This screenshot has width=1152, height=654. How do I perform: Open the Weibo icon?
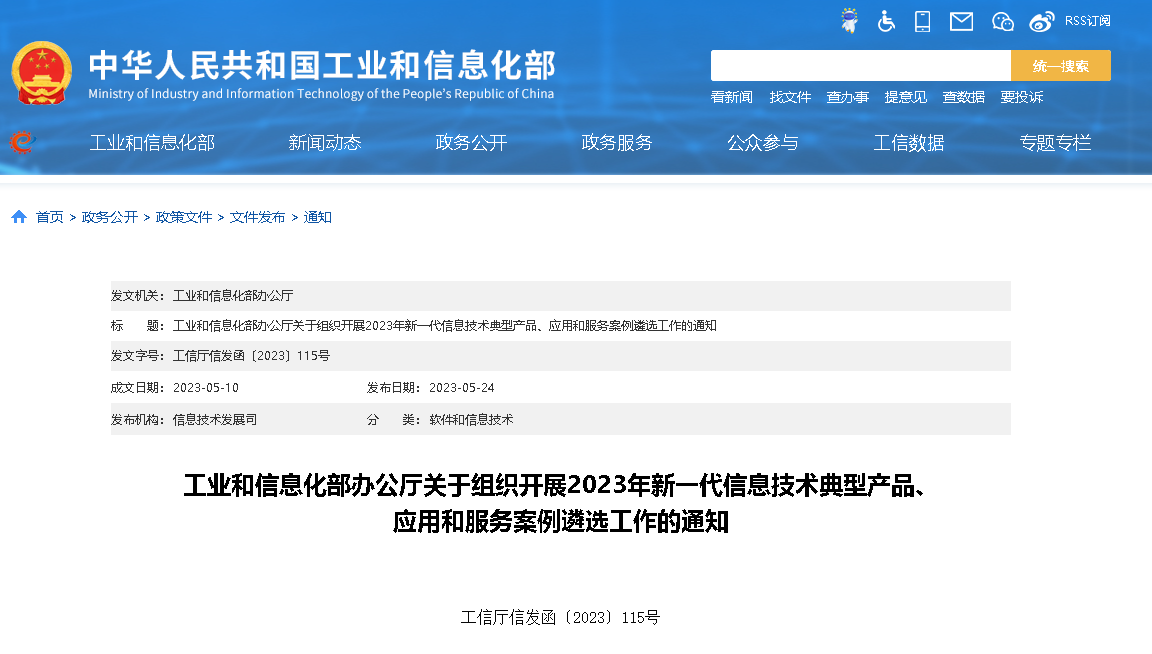click(1041, 21)
